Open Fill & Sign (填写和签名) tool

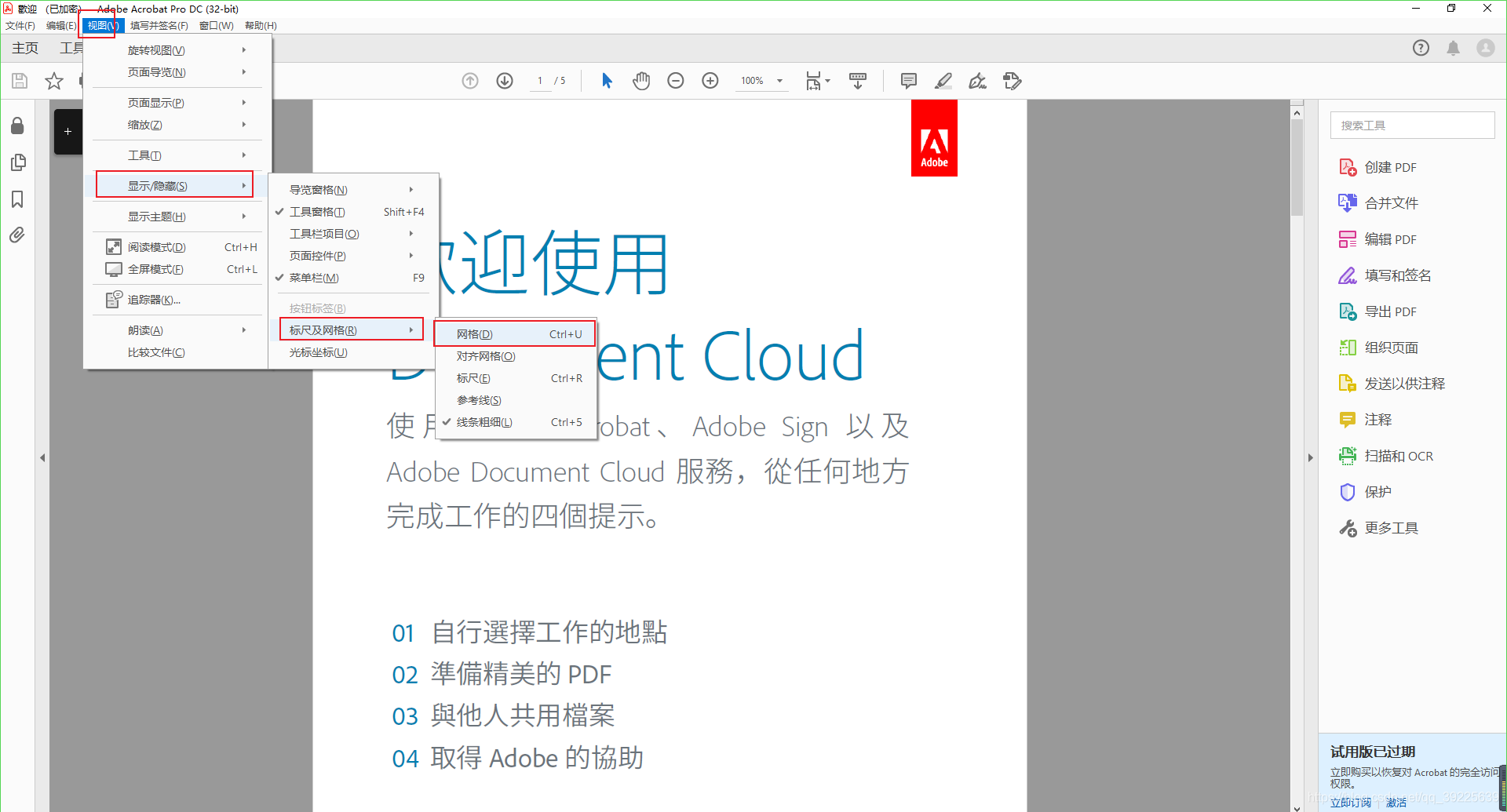point(1385,275)
